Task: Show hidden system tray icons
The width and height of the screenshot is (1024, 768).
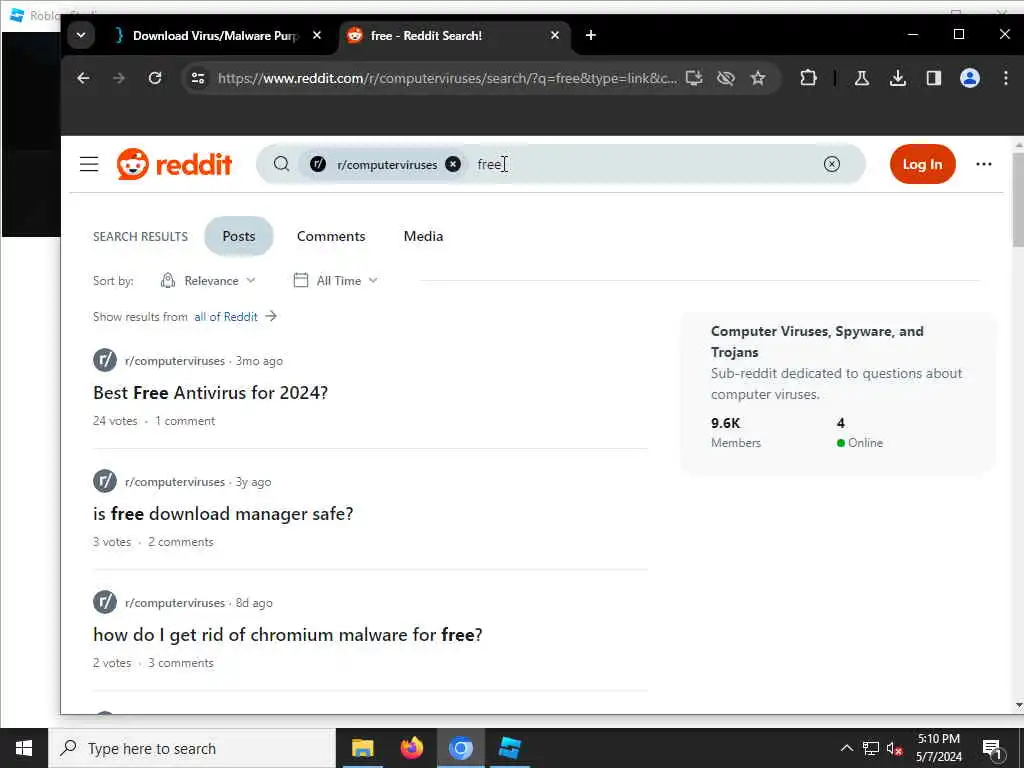Action: [x=846, y=748]
